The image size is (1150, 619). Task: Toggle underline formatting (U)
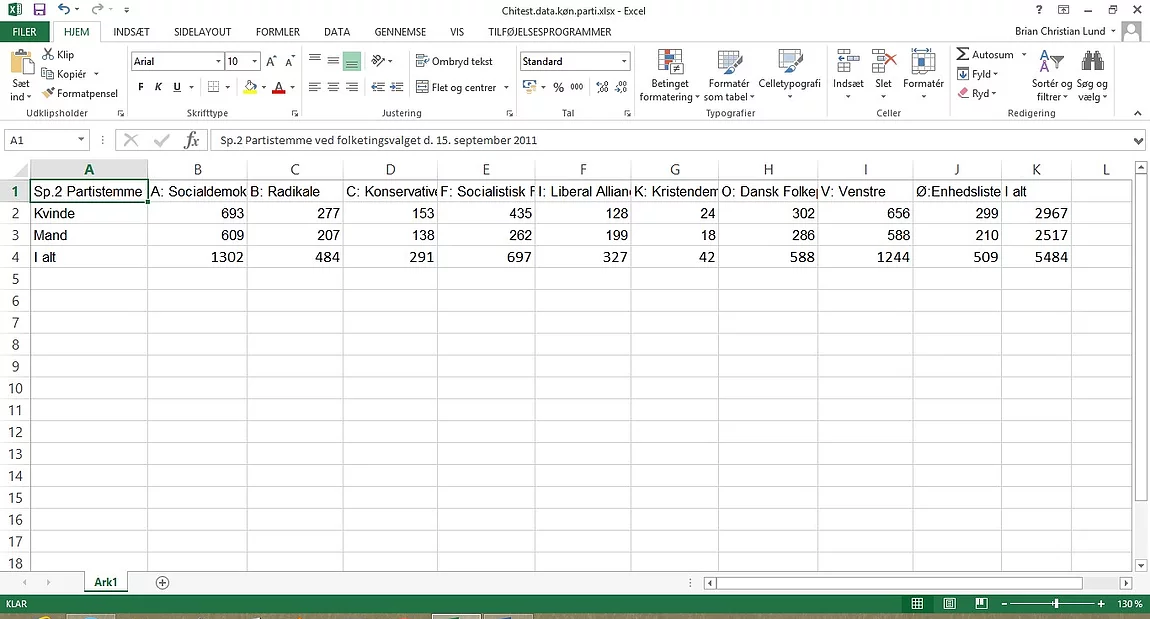coord(177,87)
